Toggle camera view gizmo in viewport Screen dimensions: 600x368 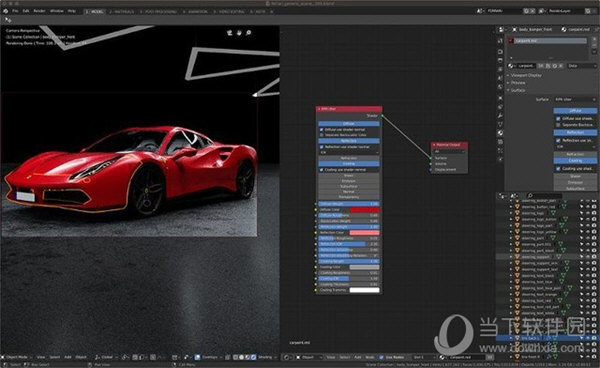coord(230,33)
